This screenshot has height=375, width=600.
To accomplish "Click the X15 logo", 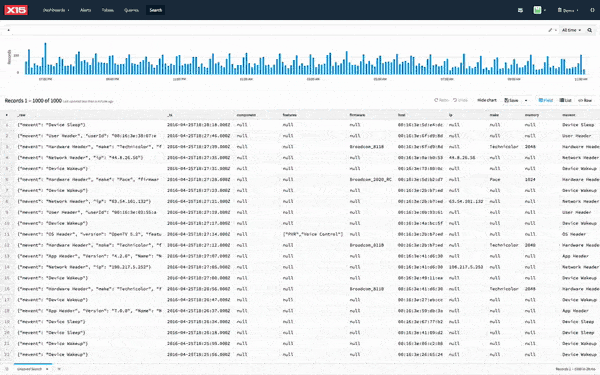I will 16,10.
